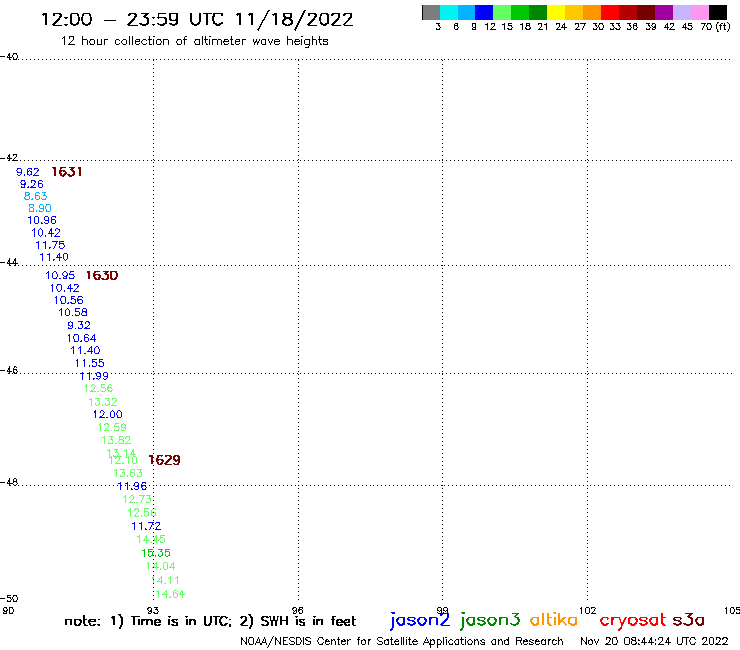Click the wave height value '9.26'
Screen dimensions: 740x650
click(32, 184)
